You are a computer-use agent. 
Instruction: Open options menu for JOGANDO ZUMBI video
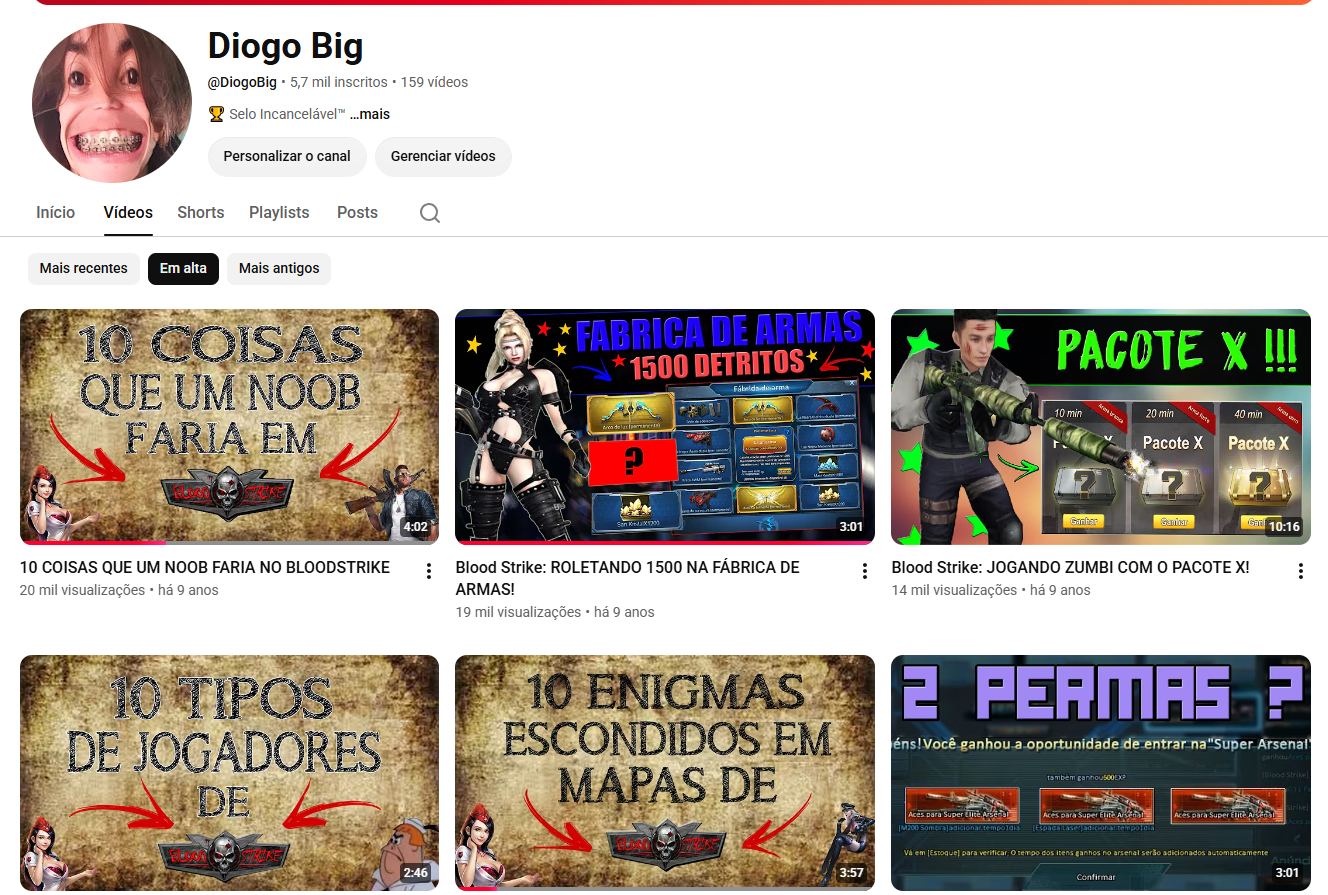click(1301, 571)
